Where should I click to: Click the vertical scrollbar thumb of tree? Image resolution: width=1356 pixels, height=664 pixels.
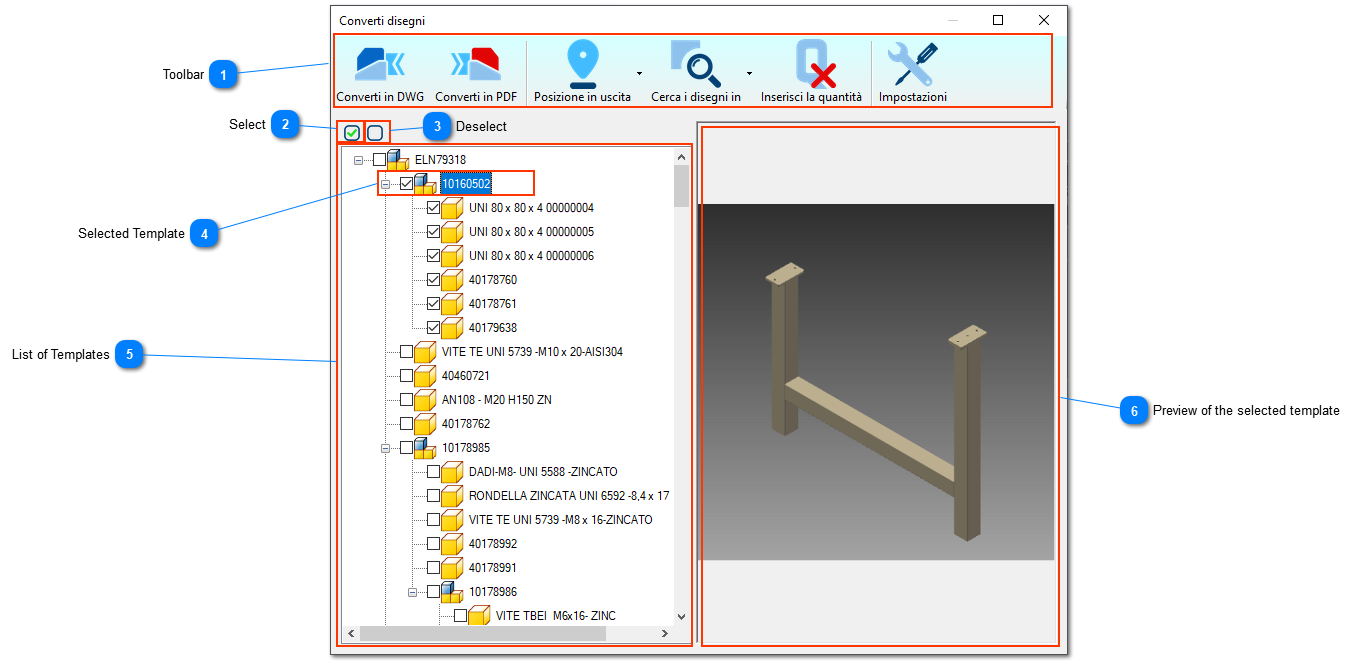pos(682,186)
